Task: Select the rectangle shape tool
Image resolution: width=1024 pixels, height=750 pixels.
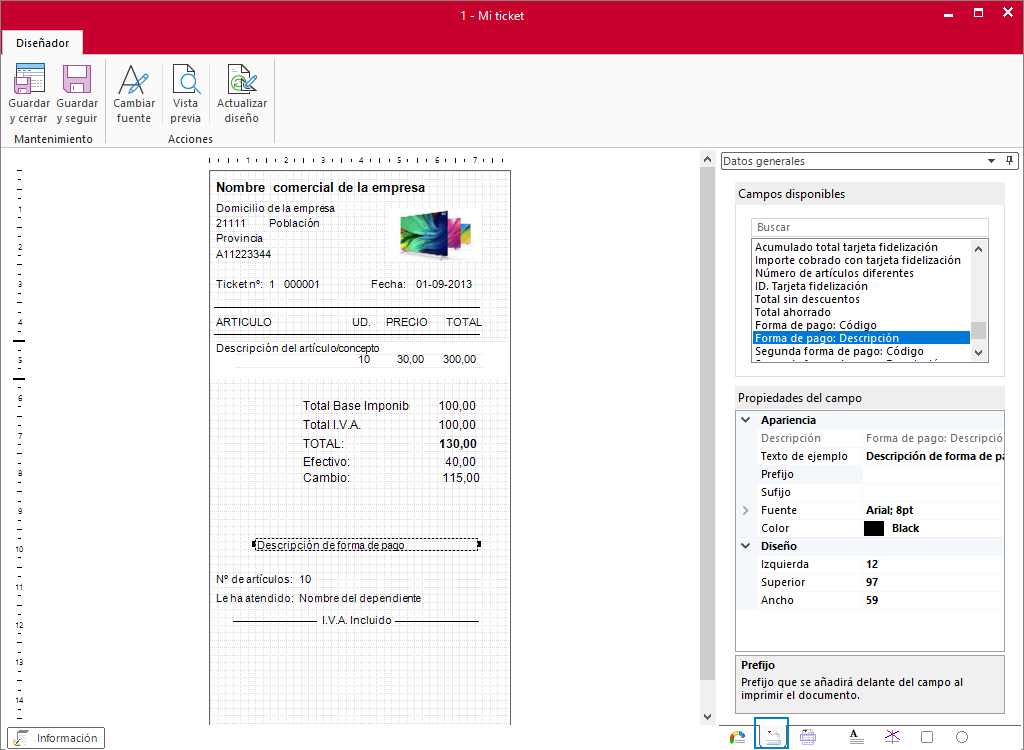Action: coord(927,738)
